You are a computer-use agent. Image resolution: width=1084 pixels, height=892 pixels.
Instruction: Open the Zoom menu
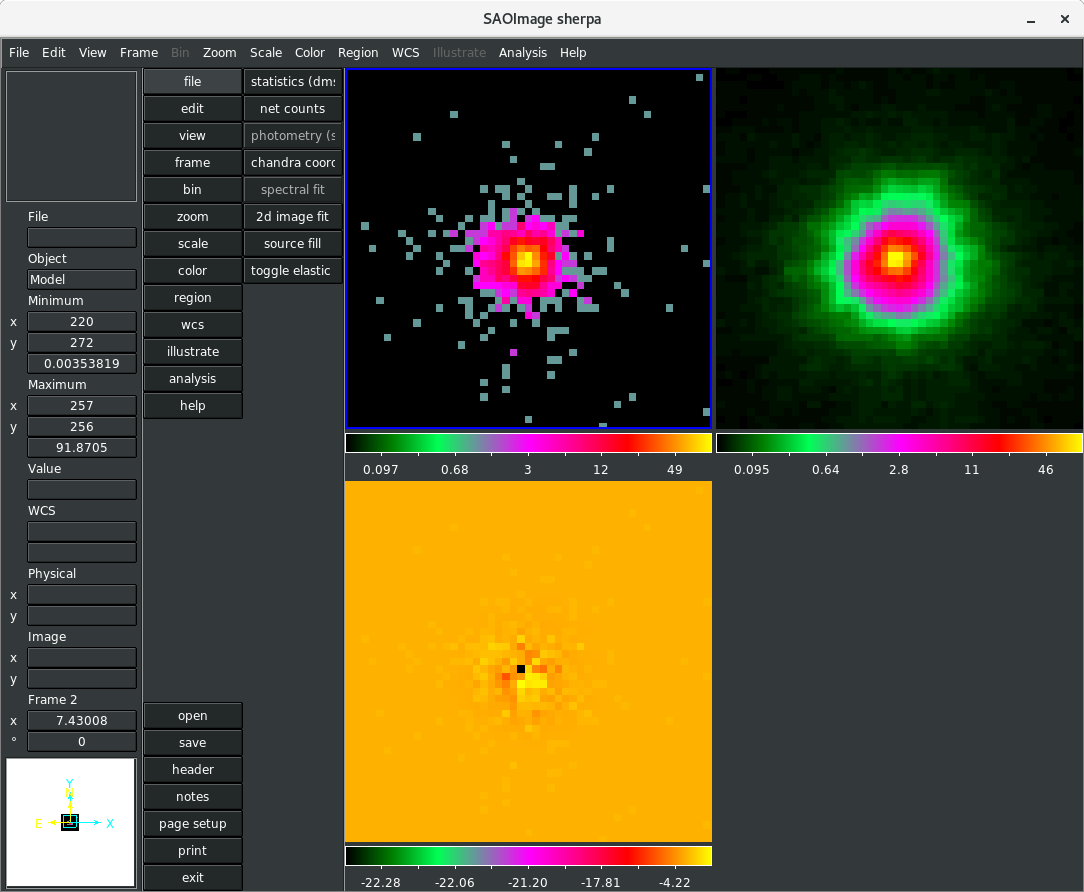pos(219,53)
